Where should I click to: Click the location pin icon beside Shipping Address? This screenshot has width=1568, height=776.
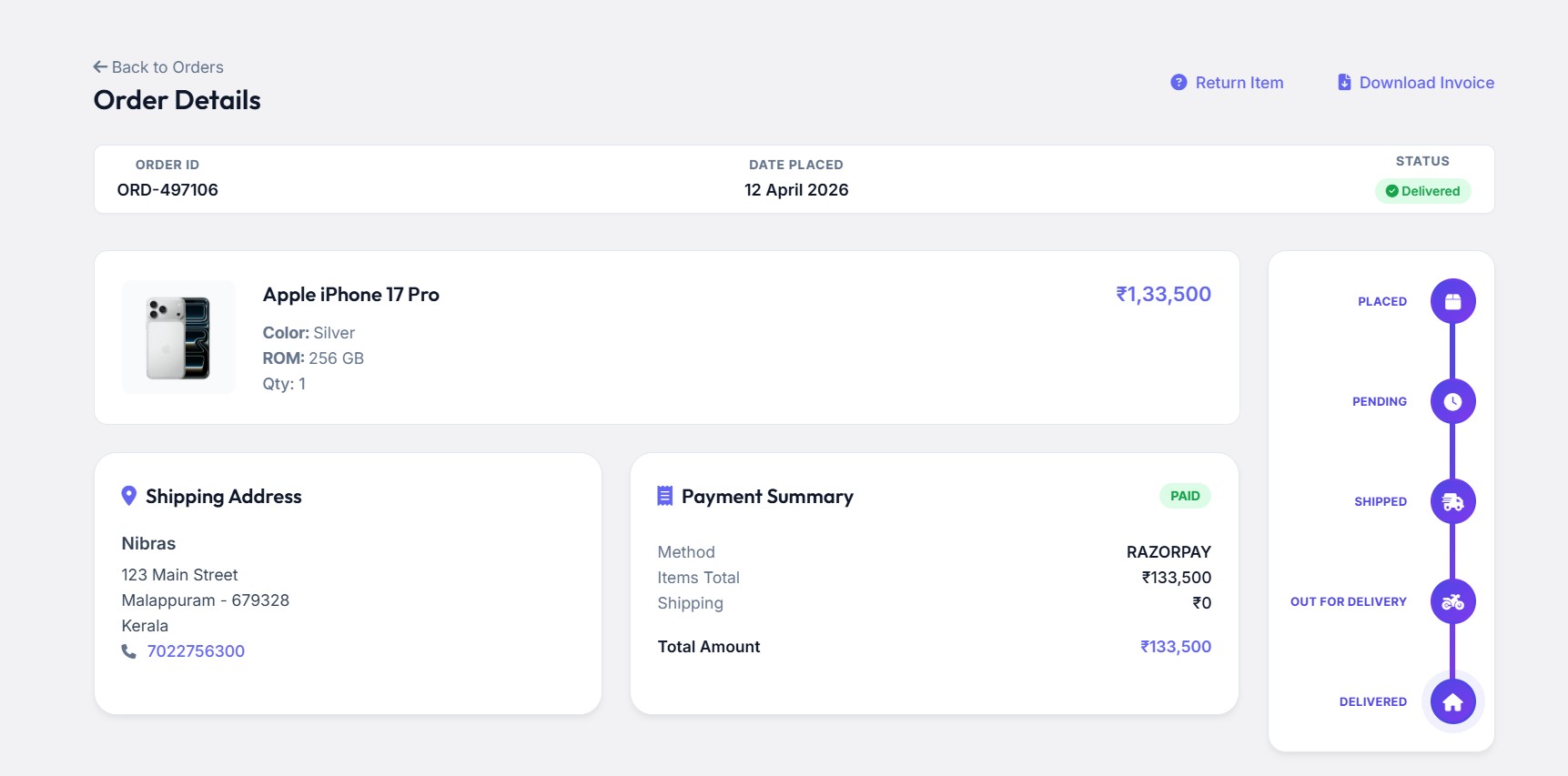(128, 495)
